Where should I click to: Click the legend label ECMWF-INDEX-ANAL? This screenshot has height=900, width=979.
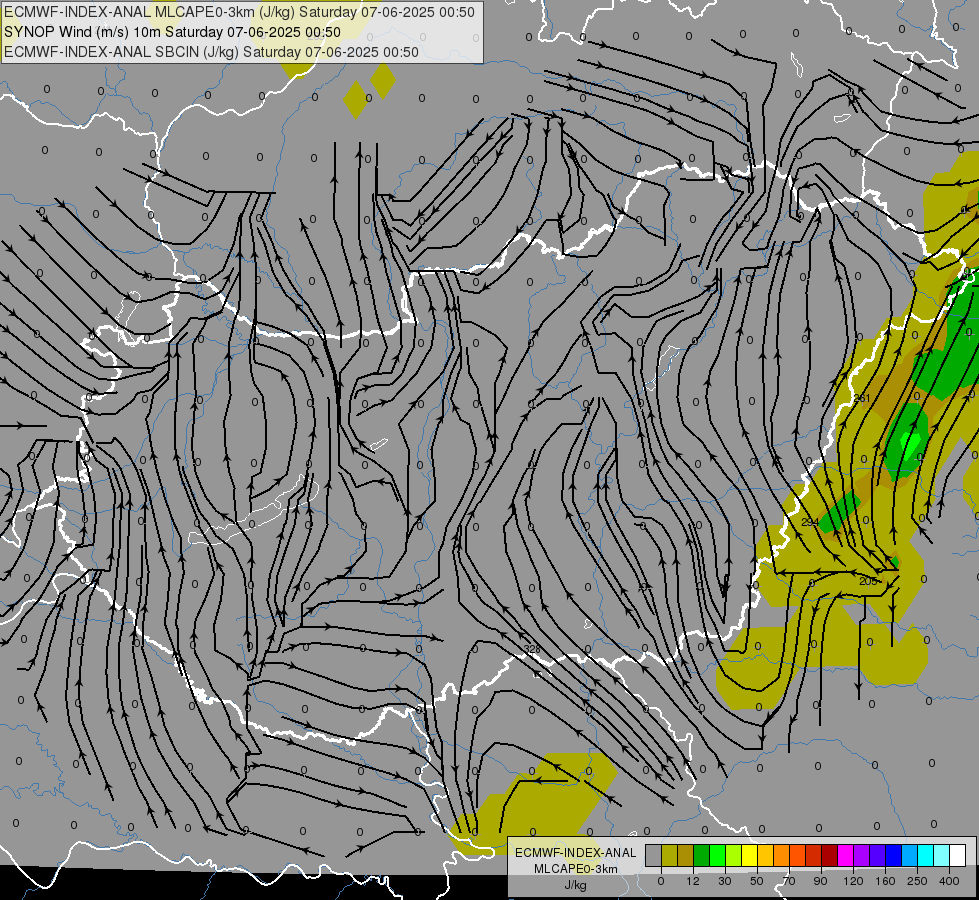[x=575, y=853]
